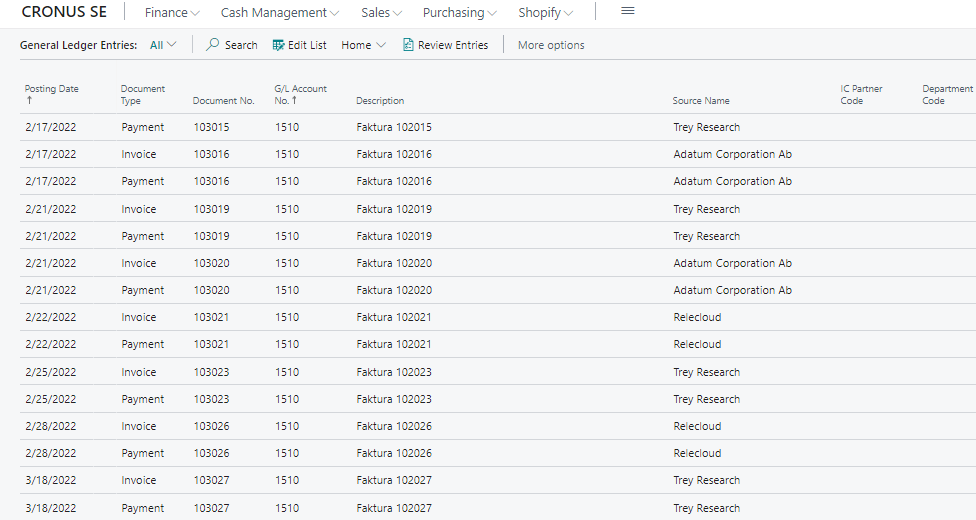Click IC Partner Code column header
The height and width of the screenshot is (520, 976).
[861, 95]
